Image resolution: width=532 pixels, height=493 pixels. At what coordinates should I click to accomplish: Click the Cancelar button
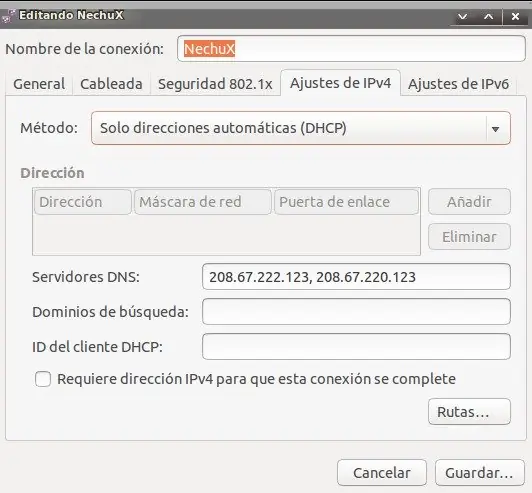[x=382, y=473]
